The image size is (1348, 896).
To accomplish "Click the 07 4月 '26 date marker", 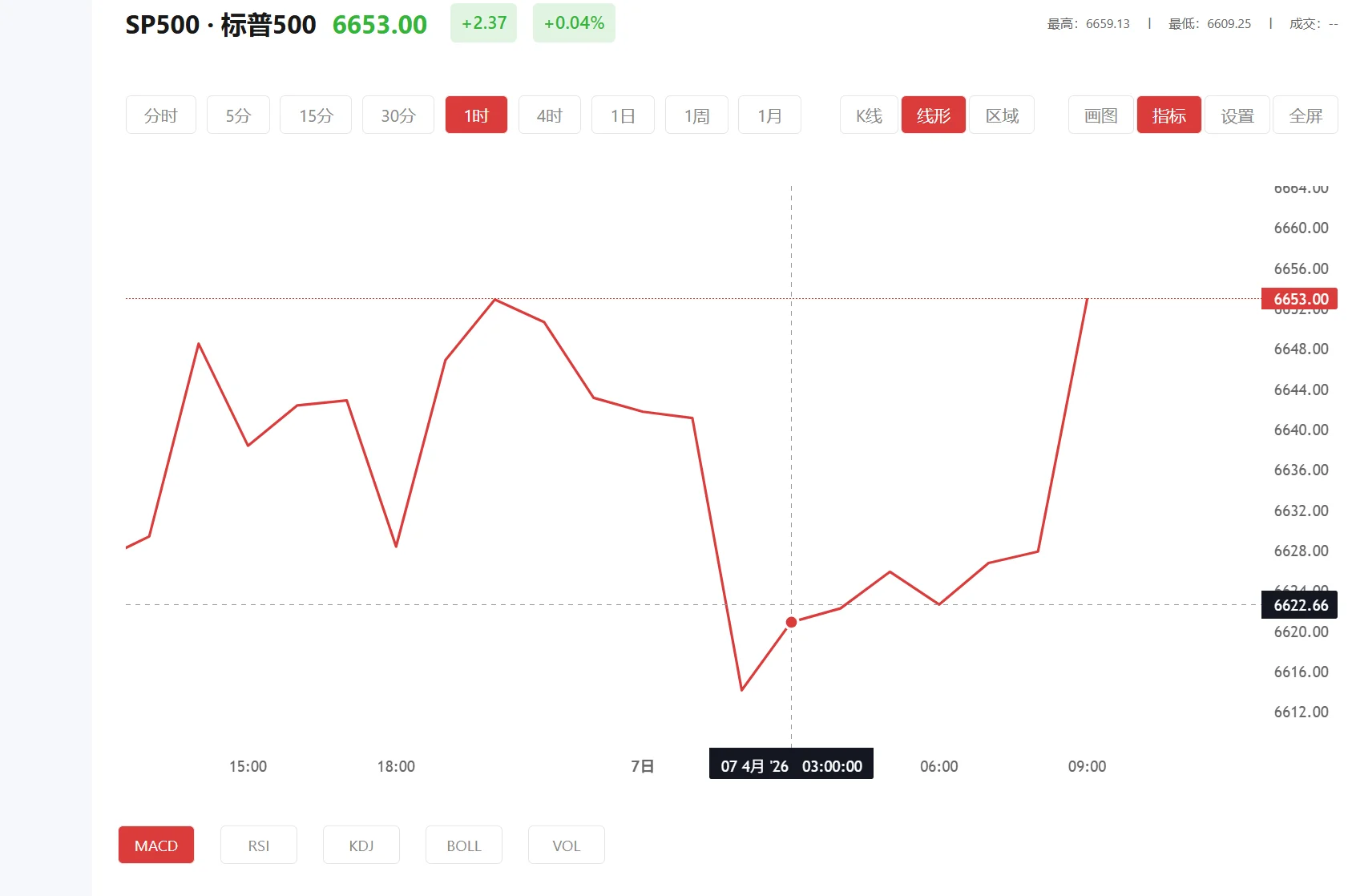I will (790, 765).
